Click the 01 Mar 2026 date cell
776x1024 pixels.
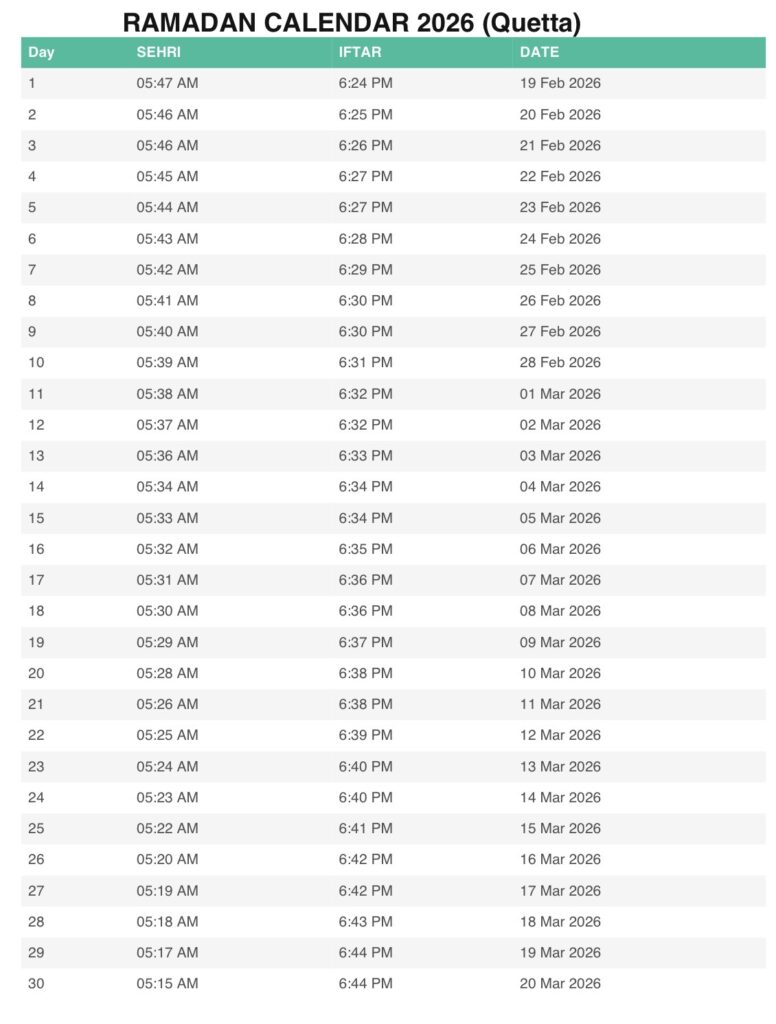click(x=560, y=394)
